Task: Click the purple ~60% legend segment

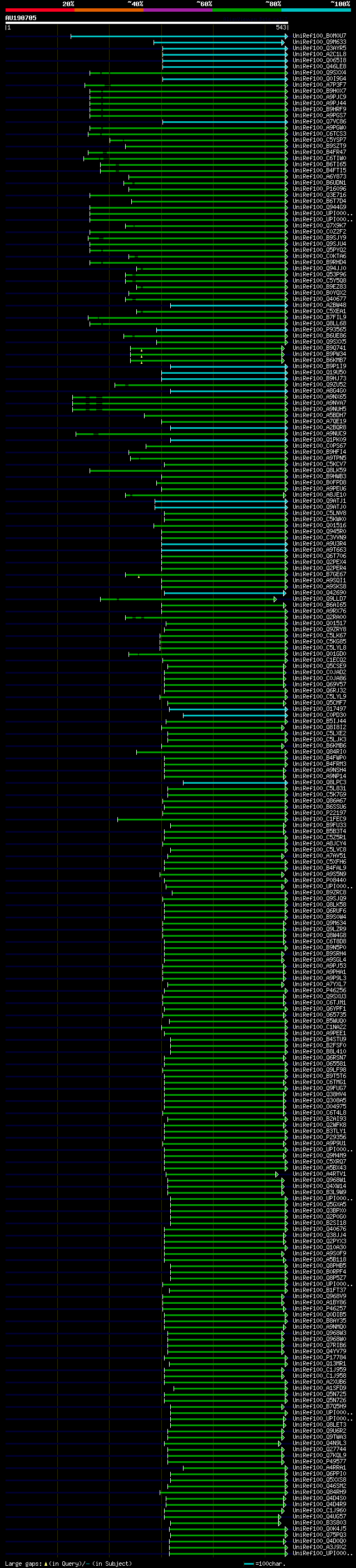Action: 179,10
